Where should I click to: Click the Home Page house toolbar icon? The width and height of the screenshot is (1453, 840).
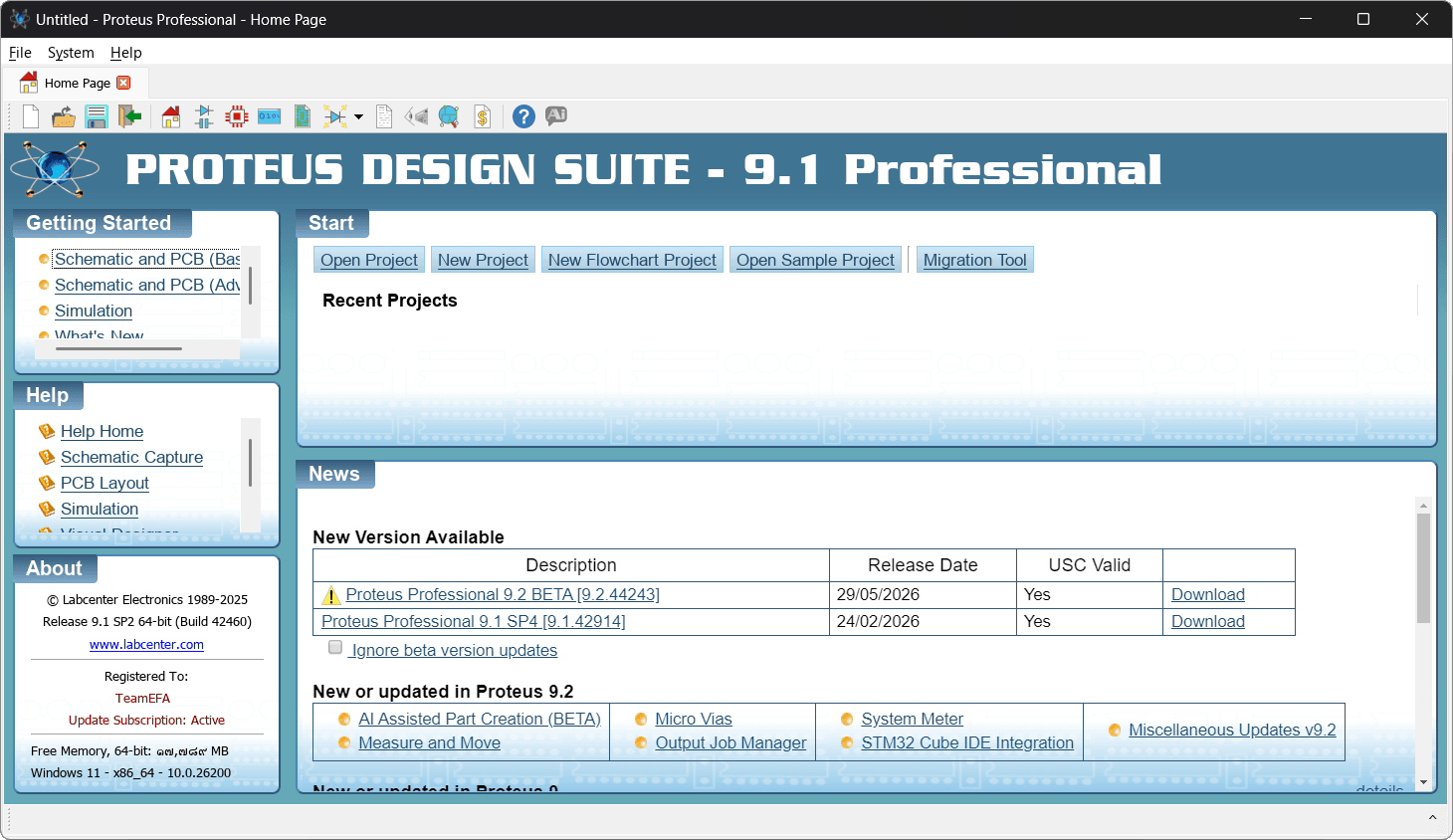pos(171,116)
